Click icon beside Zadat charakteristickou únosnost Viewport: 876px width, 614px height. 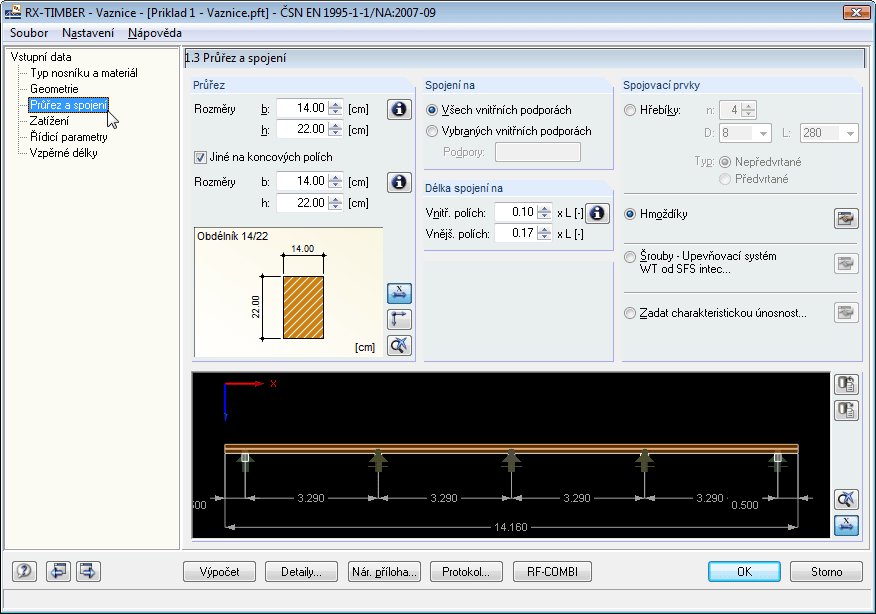pos(846,312)
